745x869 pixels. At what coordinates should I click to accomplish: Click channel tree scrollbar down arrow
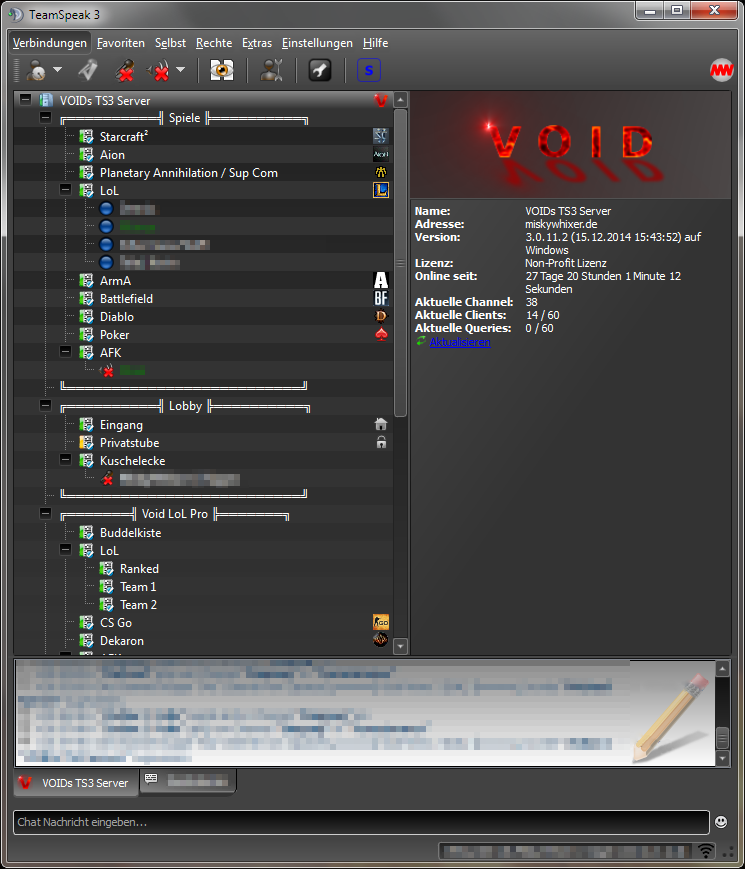400,646
